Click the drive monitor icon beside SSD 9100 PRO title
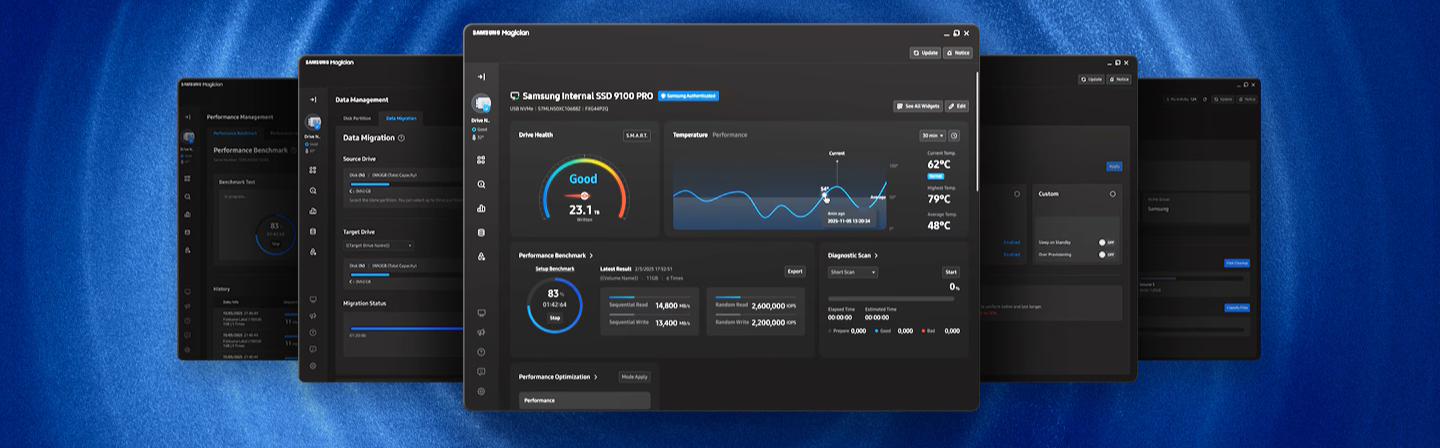Viewport: 1440px width, 448px height. (514, 96)
